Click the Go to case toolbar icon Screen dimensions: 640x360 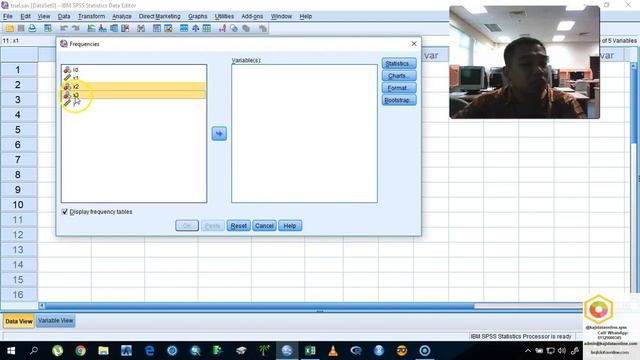(91, 28)
